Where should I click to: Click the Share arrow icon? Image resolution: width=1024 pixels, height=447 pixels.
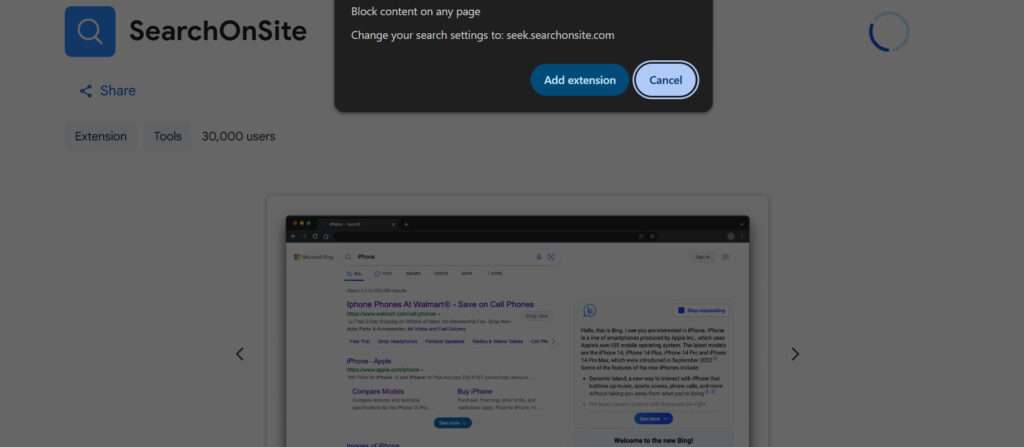86,91
